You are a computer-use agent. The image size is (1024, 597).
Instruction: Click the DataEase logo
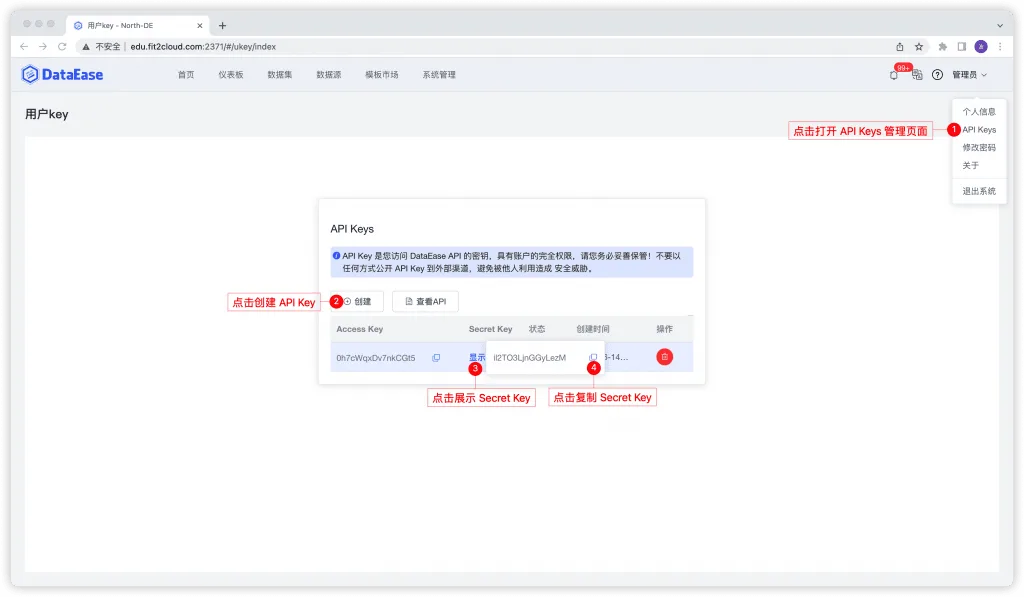coord(62,74)
